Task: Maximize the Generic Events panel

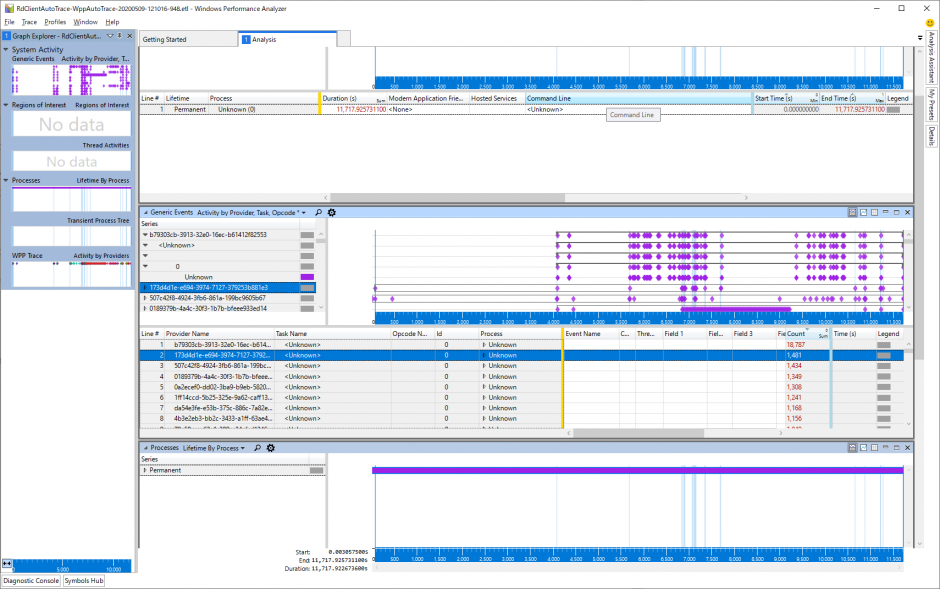Action: point(896,212)
